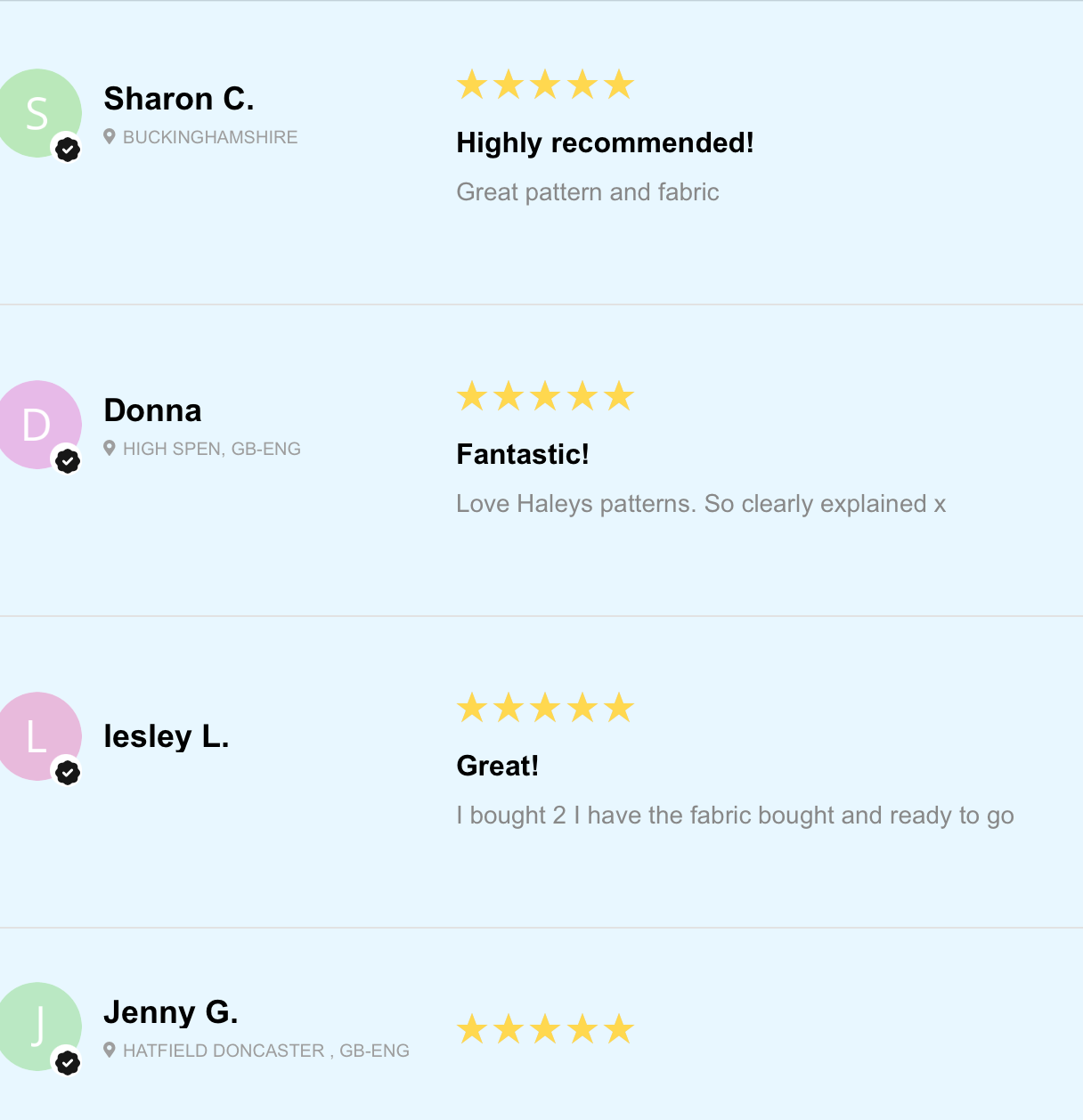Click reviewer name Jenny G.
This screenshot has height=1120, width=1083.
[x=171, y=1012]
